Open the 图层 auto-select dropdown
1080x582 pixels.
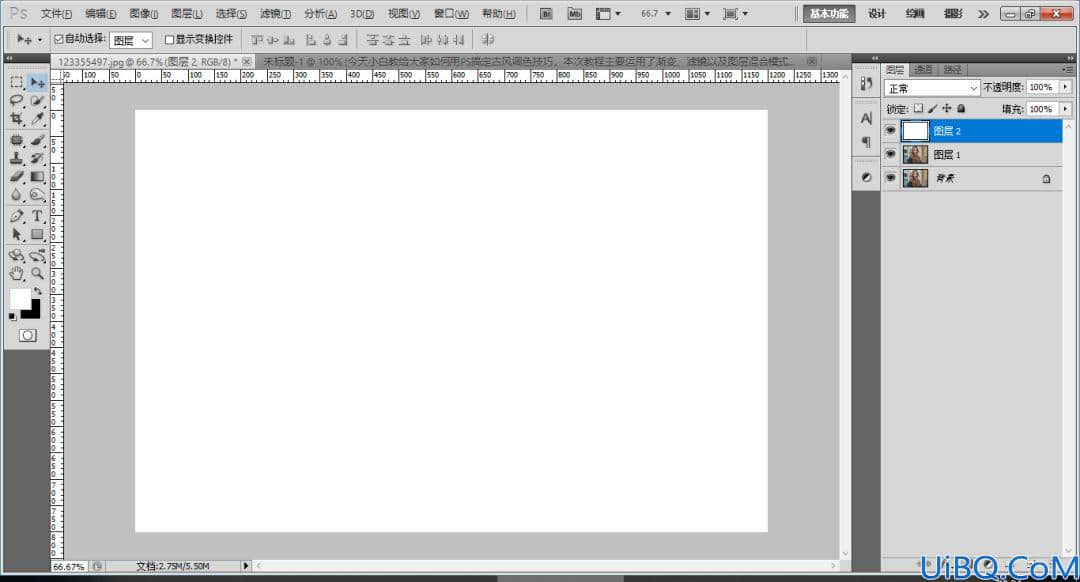130,41
